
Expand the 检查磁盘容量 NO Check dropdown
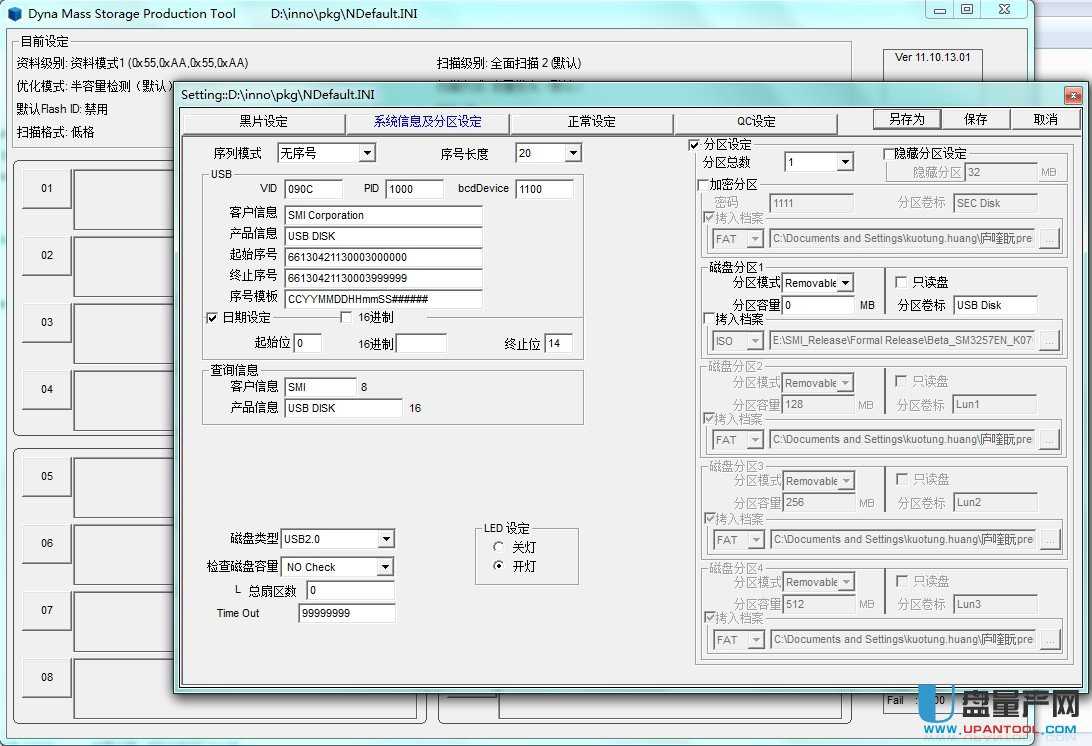(x=385, y=567)
